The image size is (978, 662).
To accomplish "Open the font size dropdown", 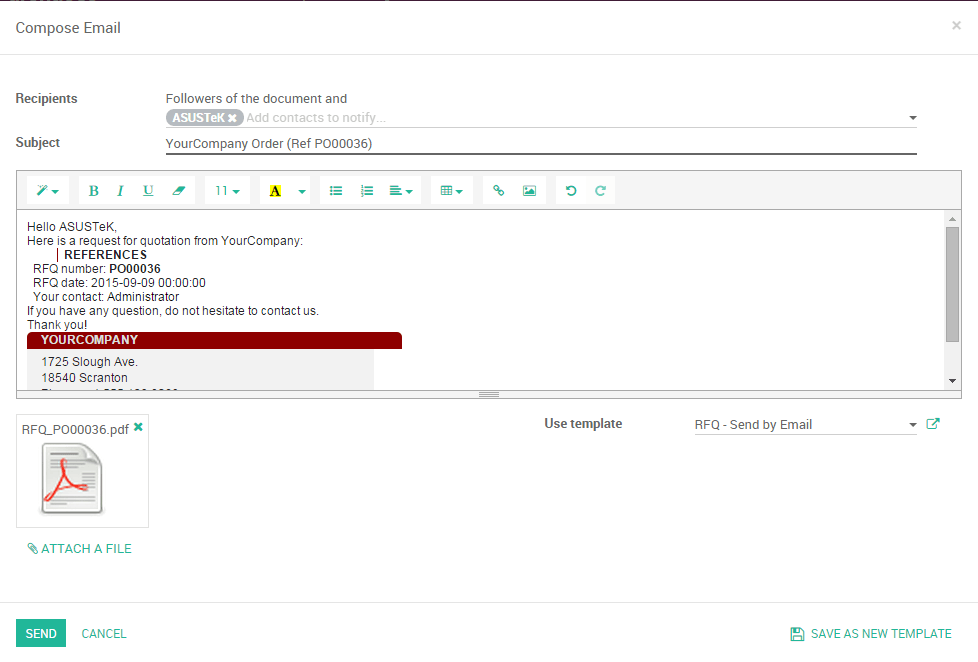I will 227,190.
